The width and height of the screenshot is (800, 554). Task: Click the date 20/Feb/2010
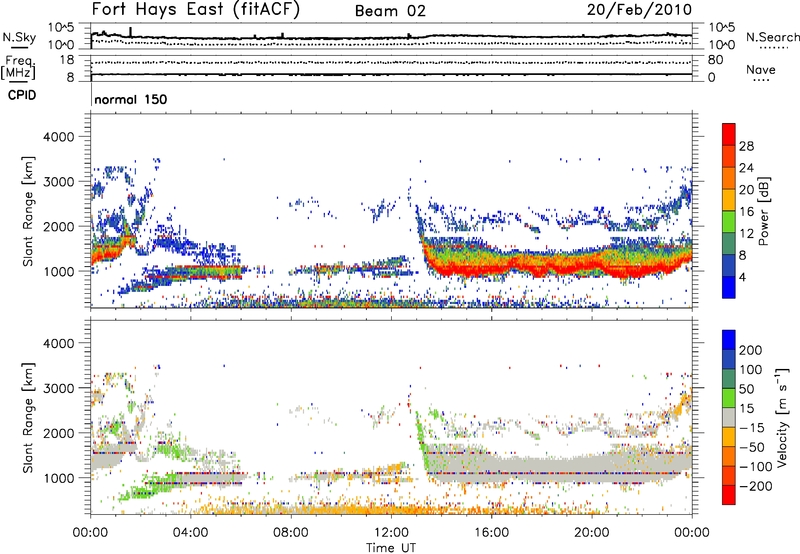(x=639, y=10)
